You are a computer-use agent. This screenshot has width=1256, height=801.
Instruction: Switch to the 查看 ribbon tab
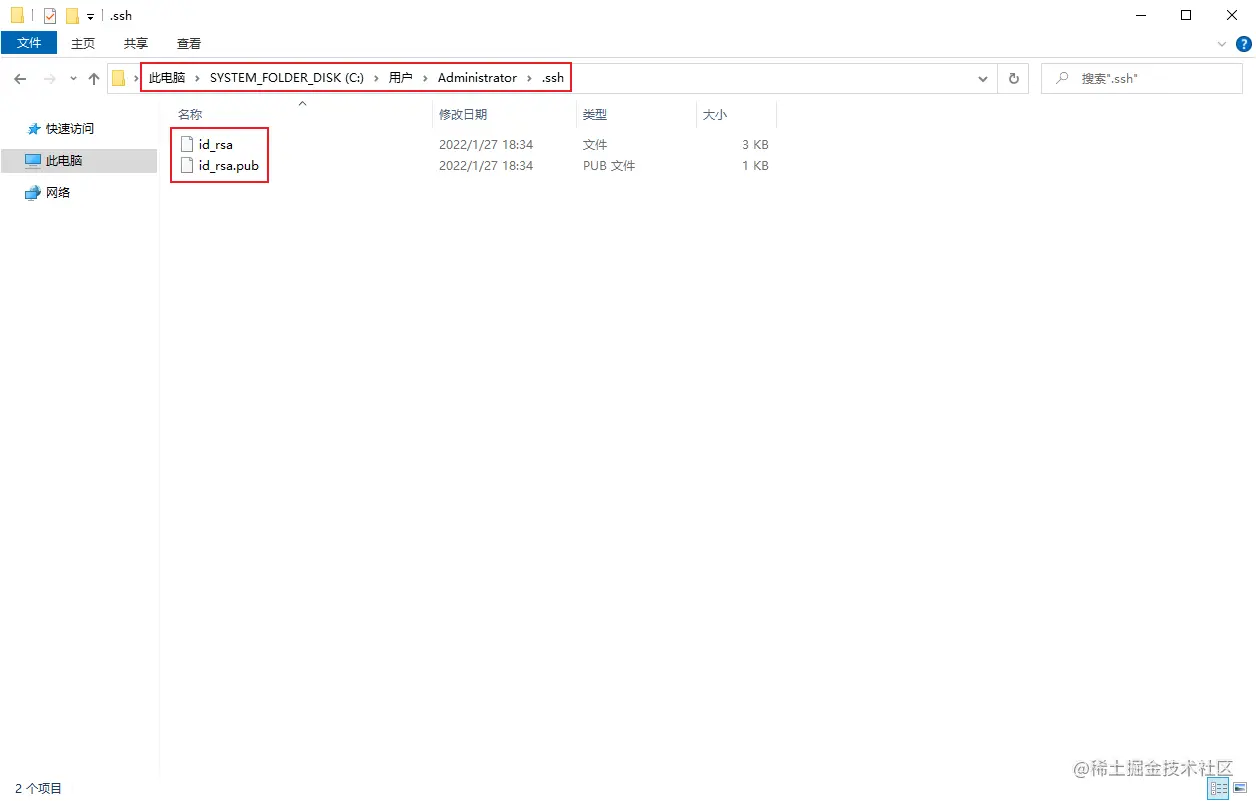(x=189, y=43)
